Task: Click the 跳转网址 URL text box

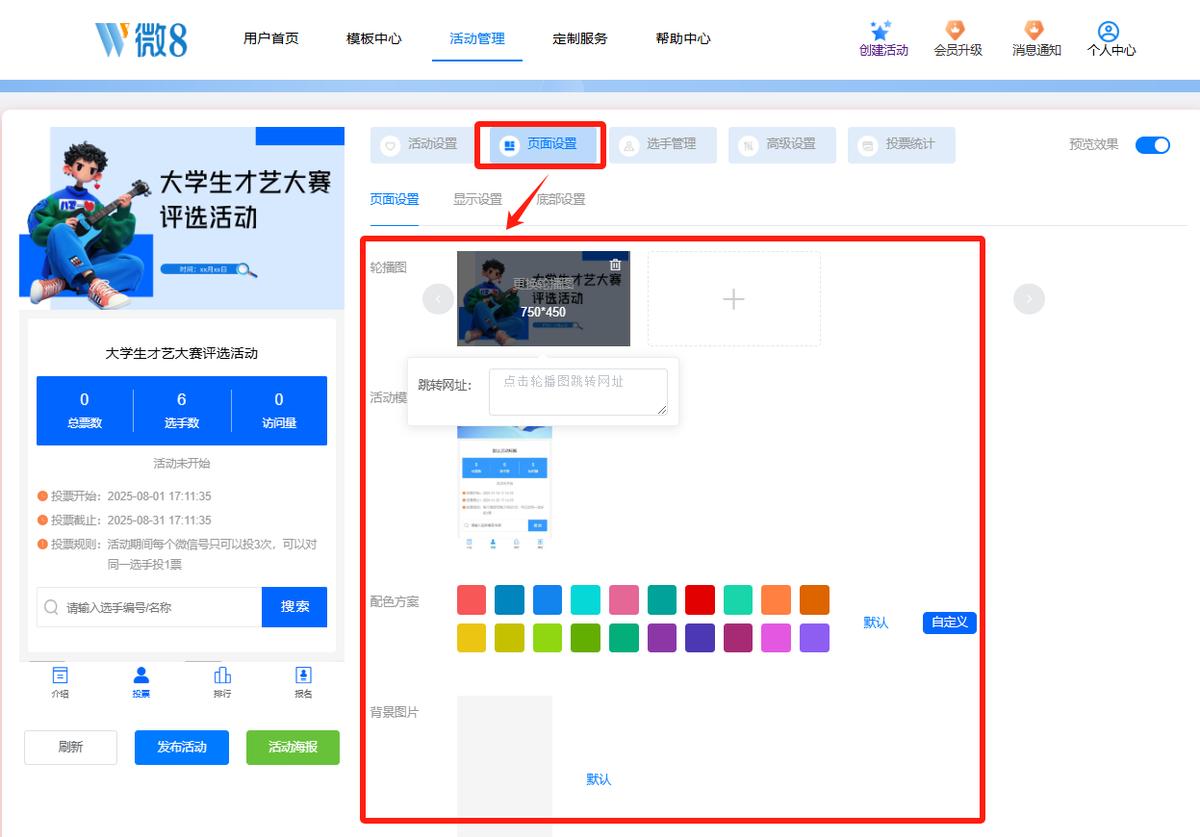Action: [x=578, y=392]
